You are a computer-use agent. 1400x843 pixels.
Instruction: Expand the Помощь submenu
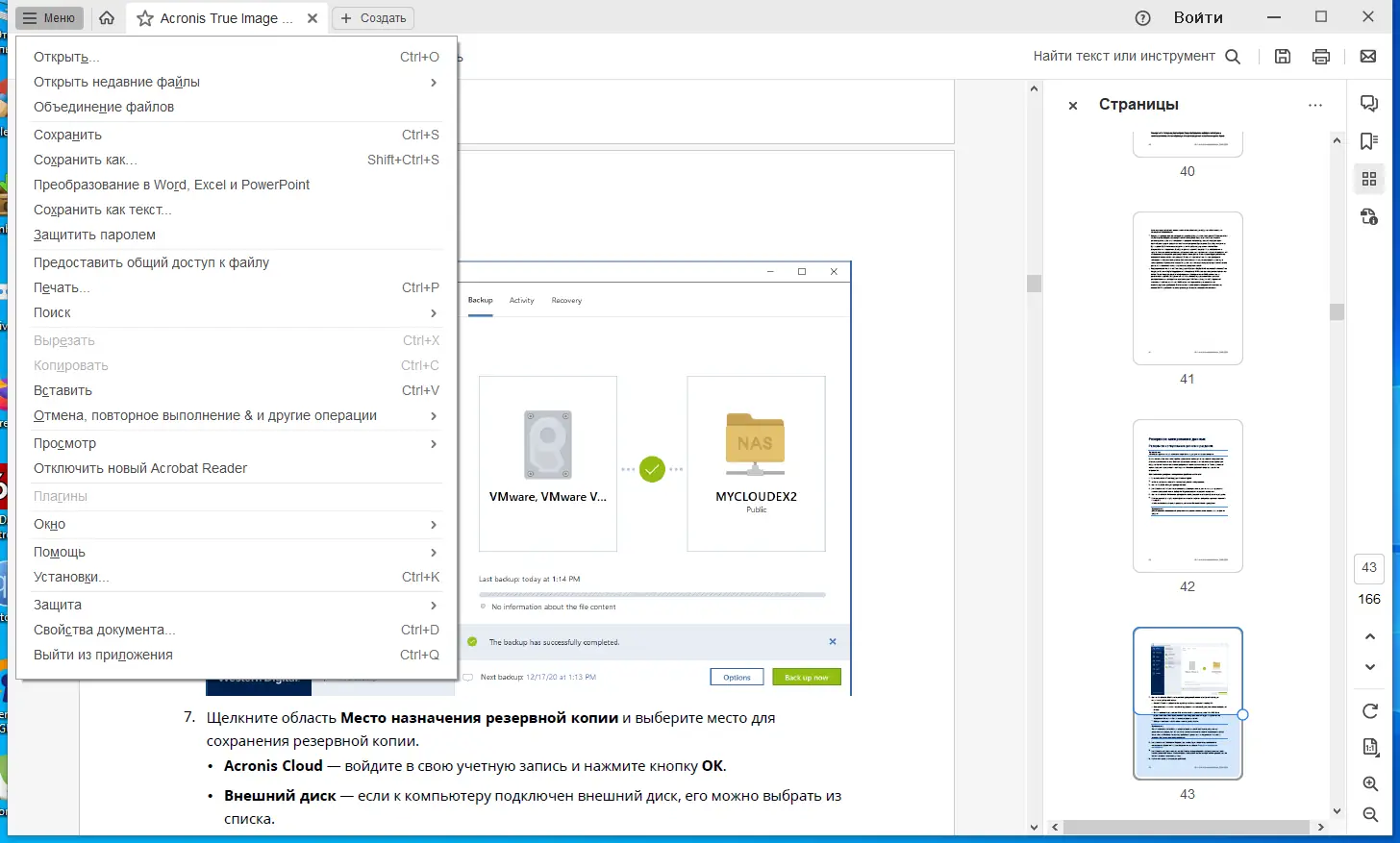click(x=237, y=552)
